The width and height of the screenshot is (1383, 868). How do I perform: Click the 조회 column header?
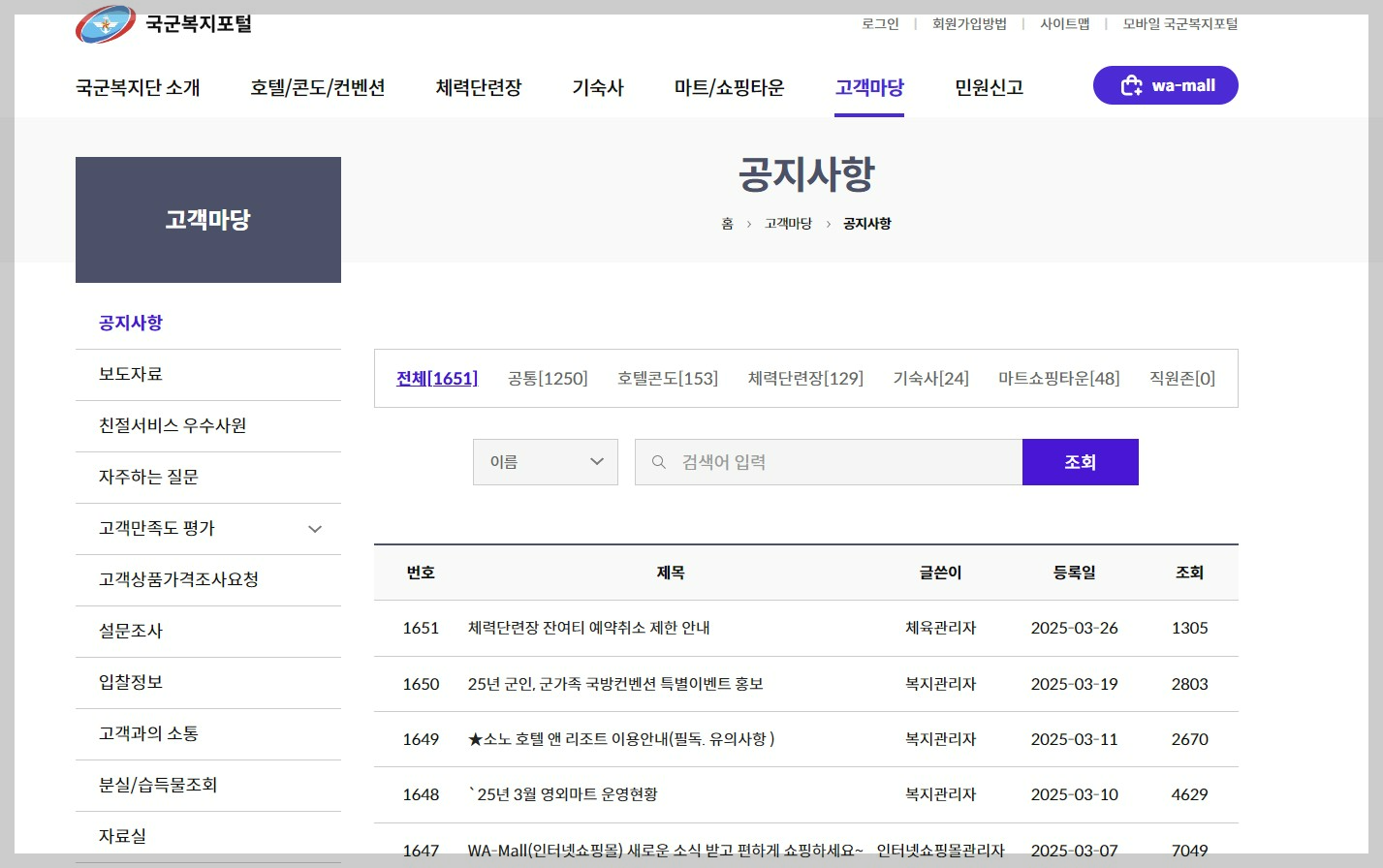tap(1189, 573)
